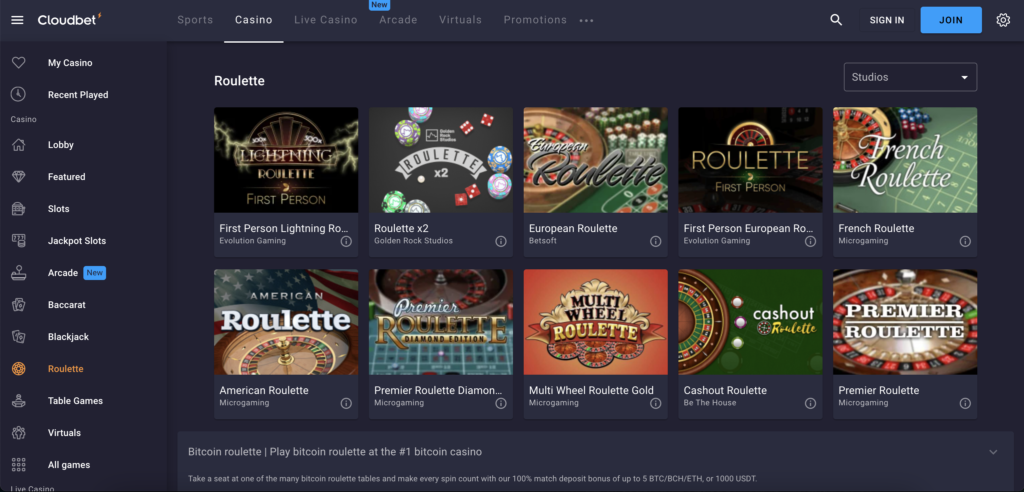1024x492 pixels.
Task: Open the Studios dropdown
Action: pos(910,77)
